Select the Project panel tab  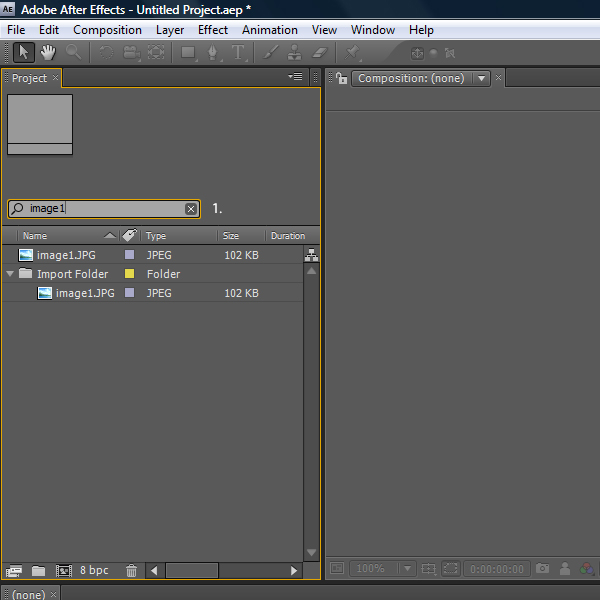(x=29, y=78)
